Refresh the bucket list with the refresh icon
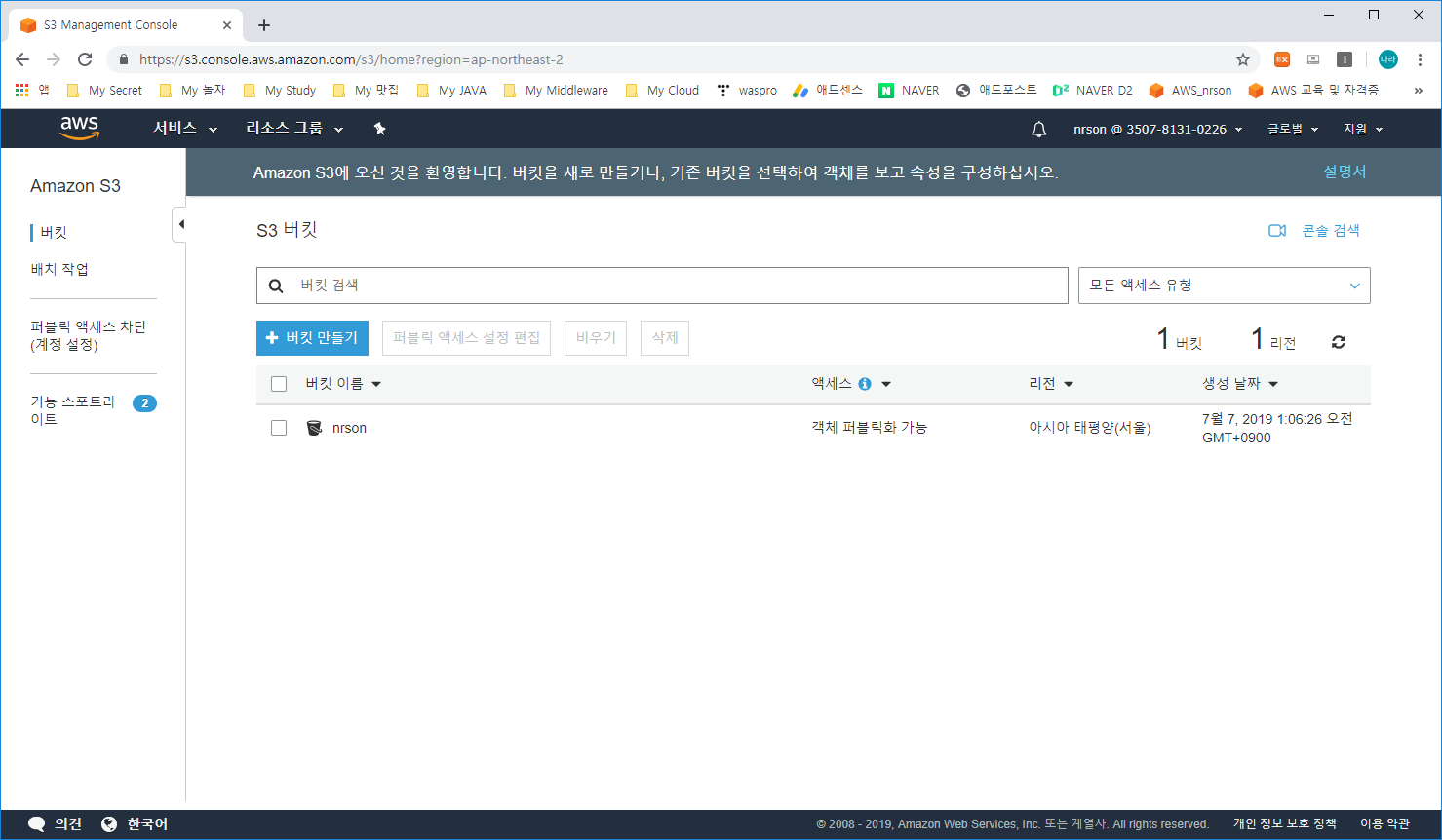 (x=1339, y=342)
